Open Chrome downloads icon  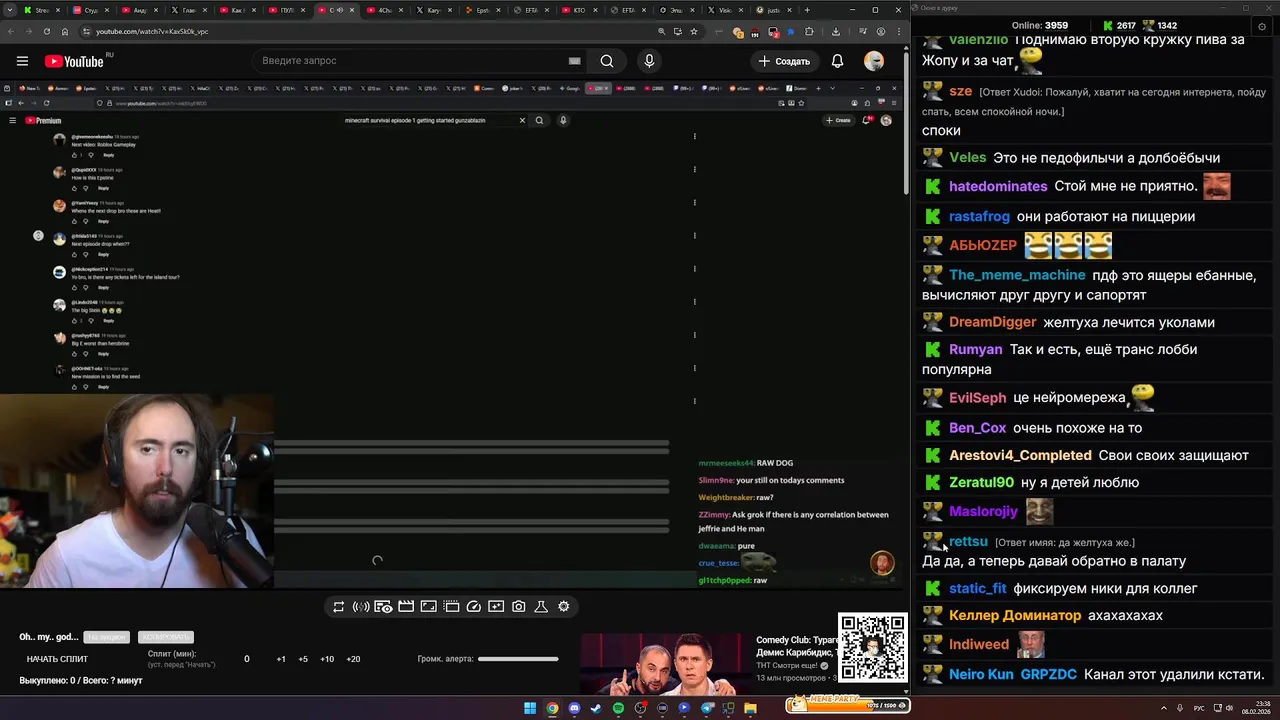(x=836, y=31)
